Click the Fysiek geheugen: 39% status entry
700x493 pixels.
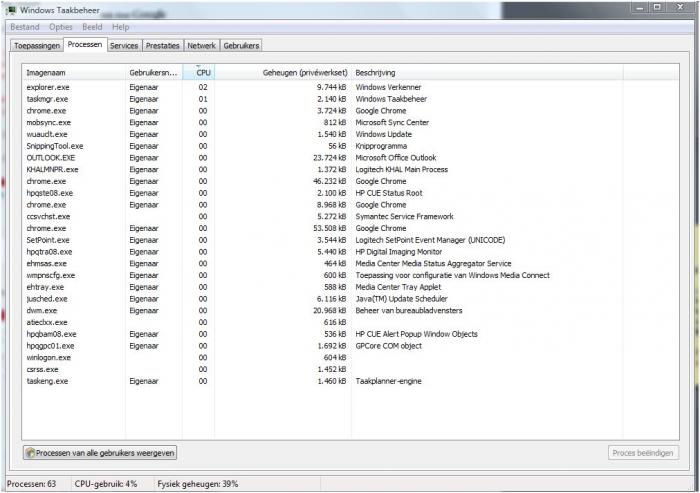click(198, 484)
